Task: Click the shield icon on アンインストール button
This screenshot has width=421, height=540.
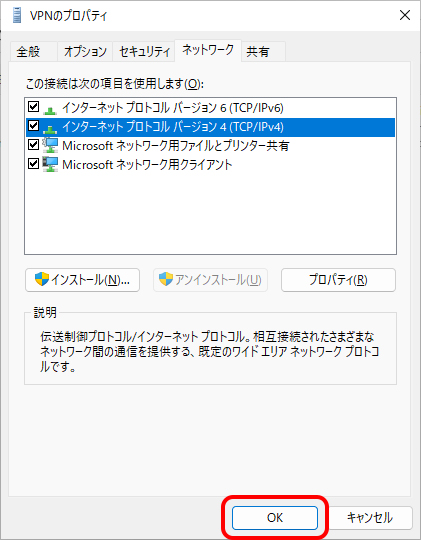Action: coord(166,280)
